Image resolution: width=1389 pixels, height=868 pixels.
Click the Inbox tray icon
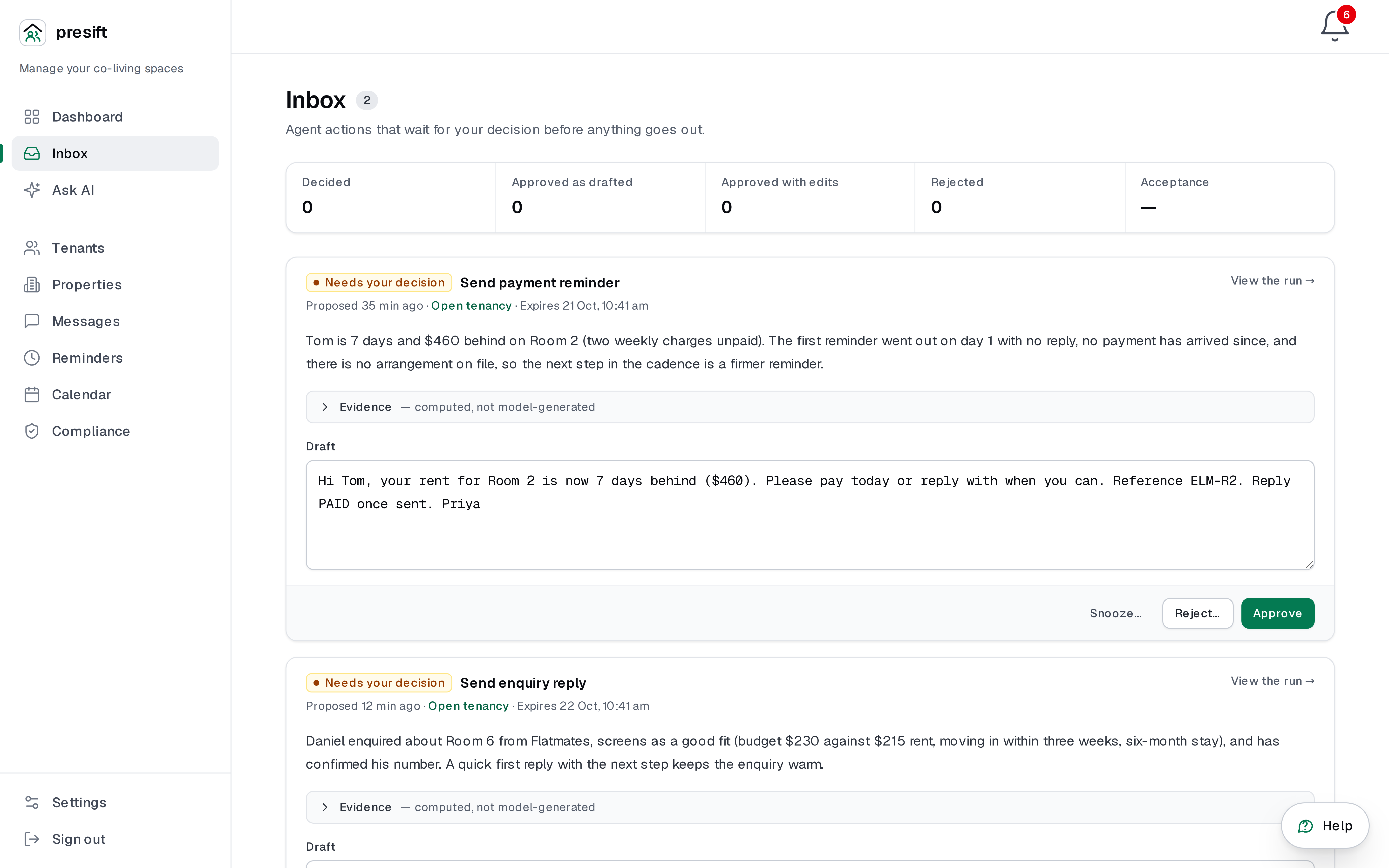[32, 153]
